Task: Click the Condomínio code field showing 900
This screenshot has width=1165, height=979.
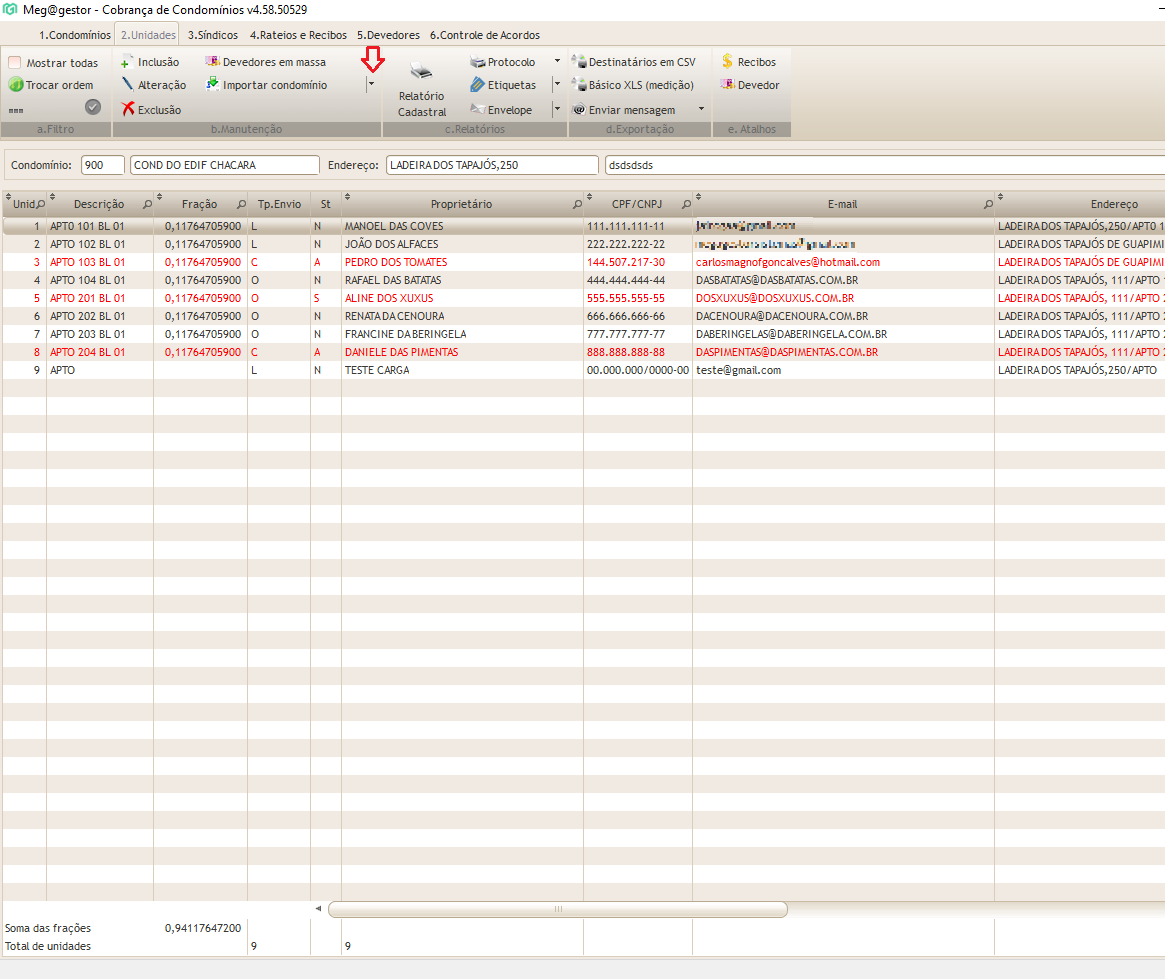Action: [103, 165]
